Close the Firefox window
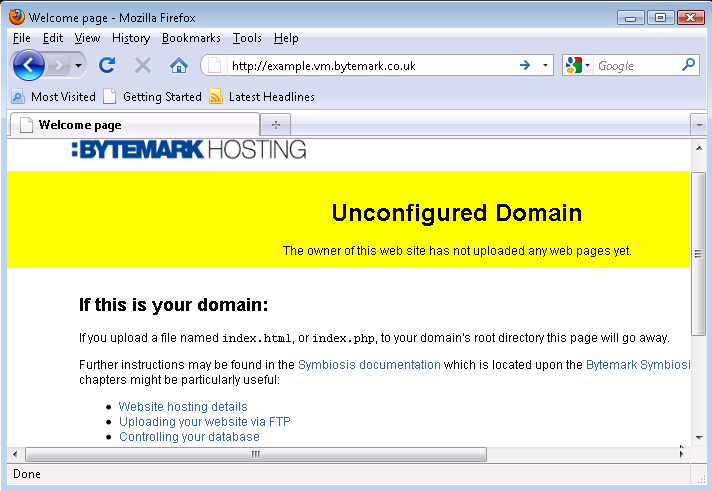Image resolution: width=712 pixels, height=491 pixels. [x=691, y=18]
